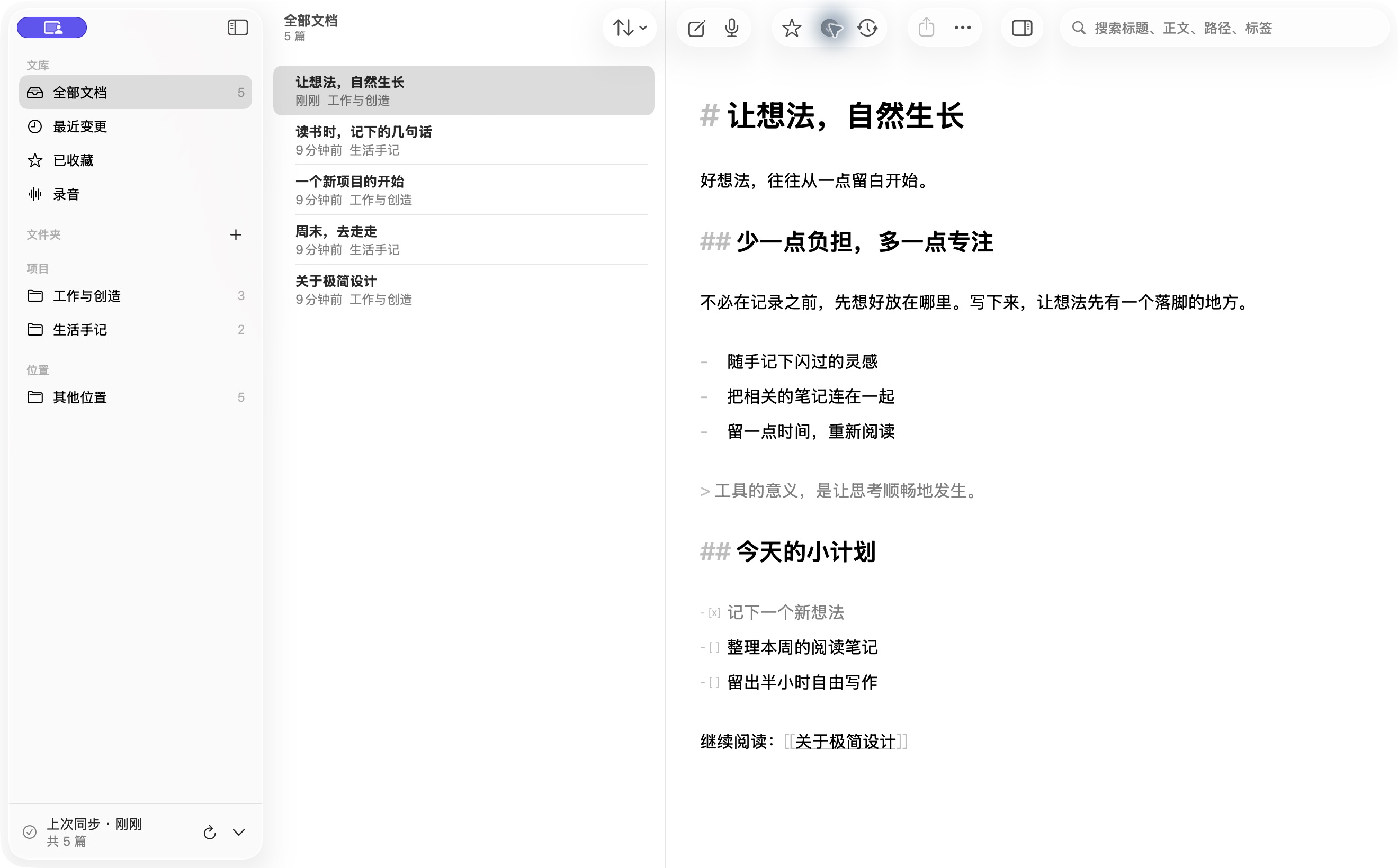The height and width of the screenshot is (868, 1398).
Task: Start a voice recording with microphone icon
Action: click(732, 28)
